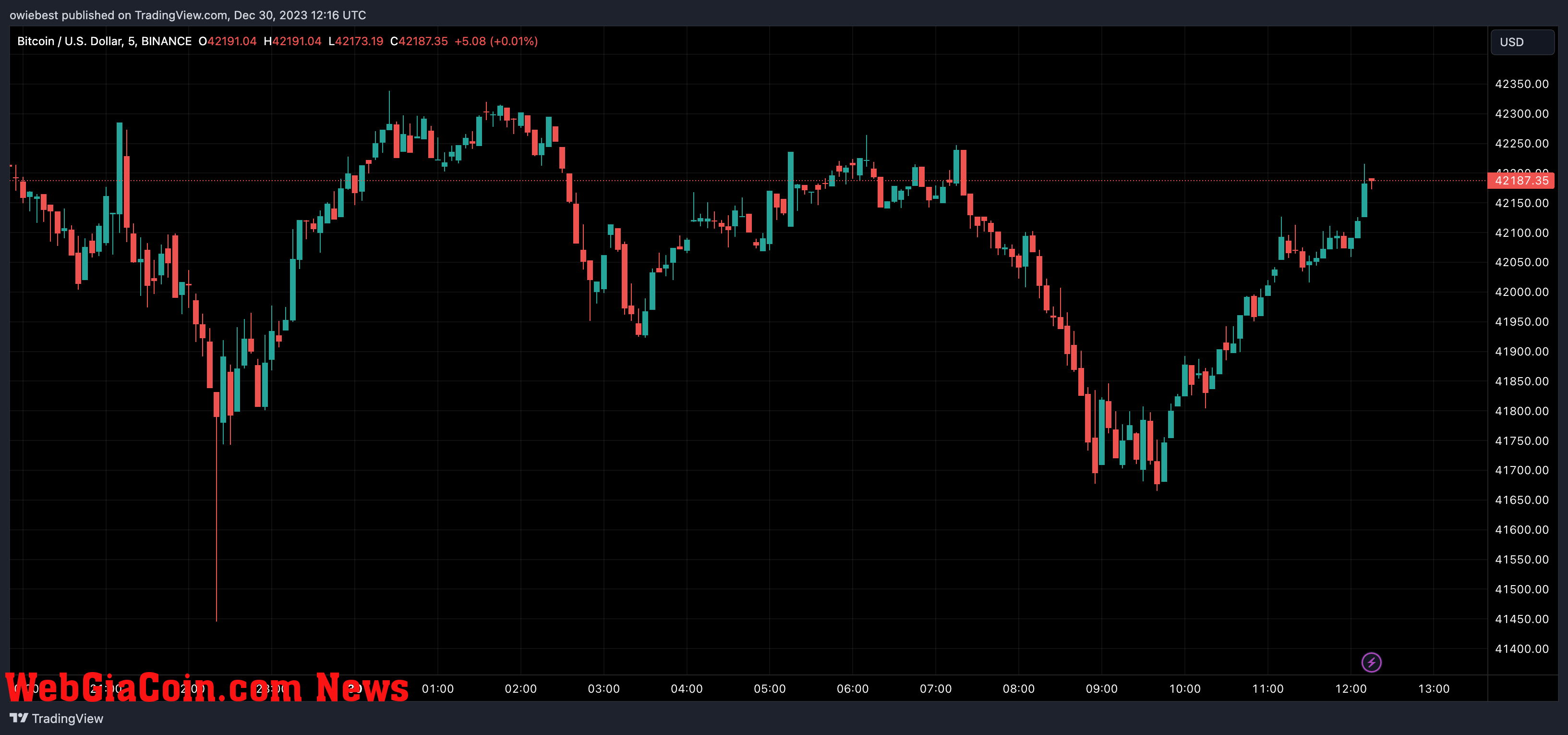The width and height of the screenshot is (1568, 735).
Task: Click the 41750.00 price axis label
Action: coord(1522,441)
